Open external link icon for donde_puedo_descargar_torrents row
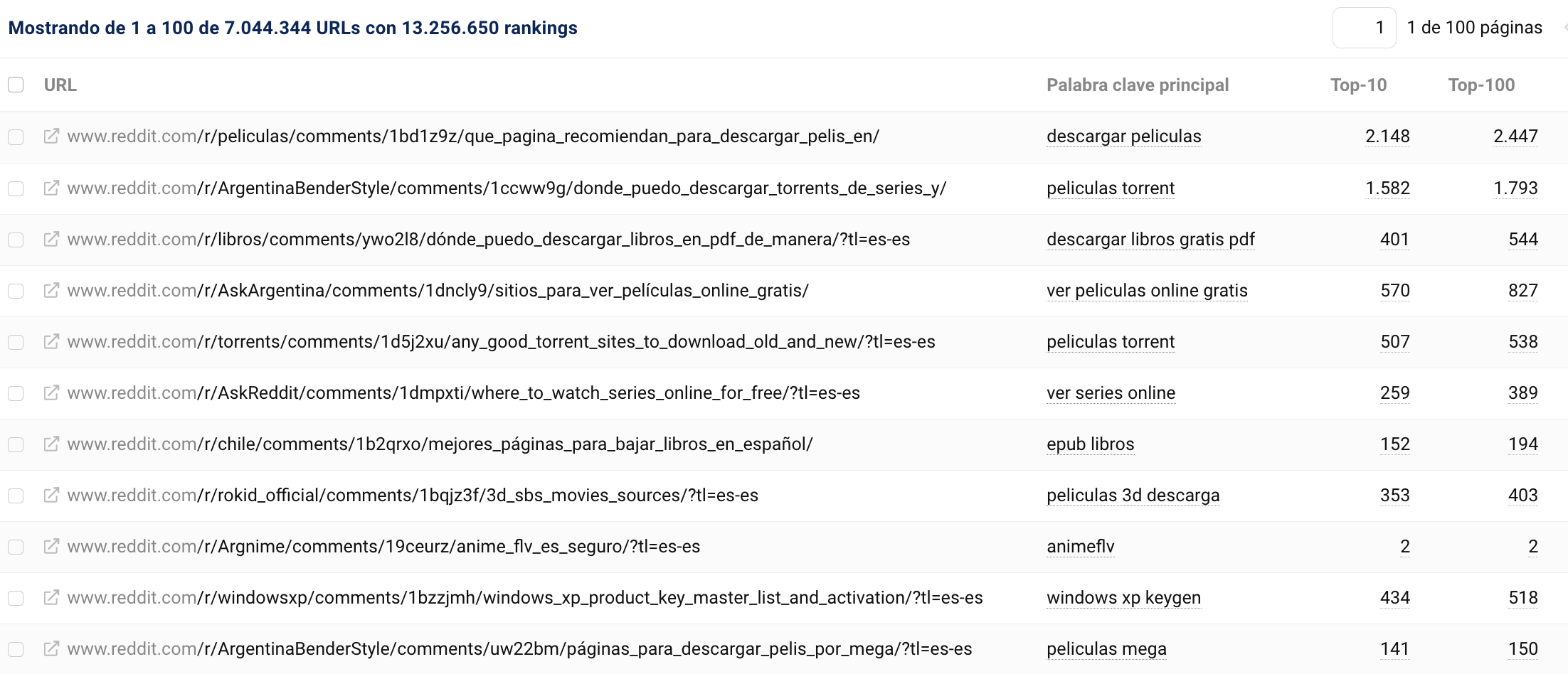This screenshot has height=674, width=1568. point(51,188)
